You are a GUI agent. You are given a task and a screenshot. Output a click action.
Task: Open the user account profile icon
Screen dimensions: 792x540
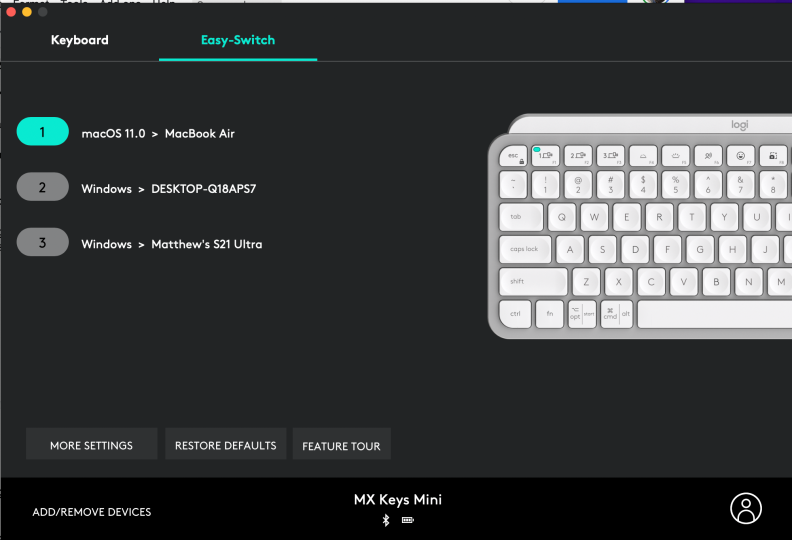click(746, 508)
